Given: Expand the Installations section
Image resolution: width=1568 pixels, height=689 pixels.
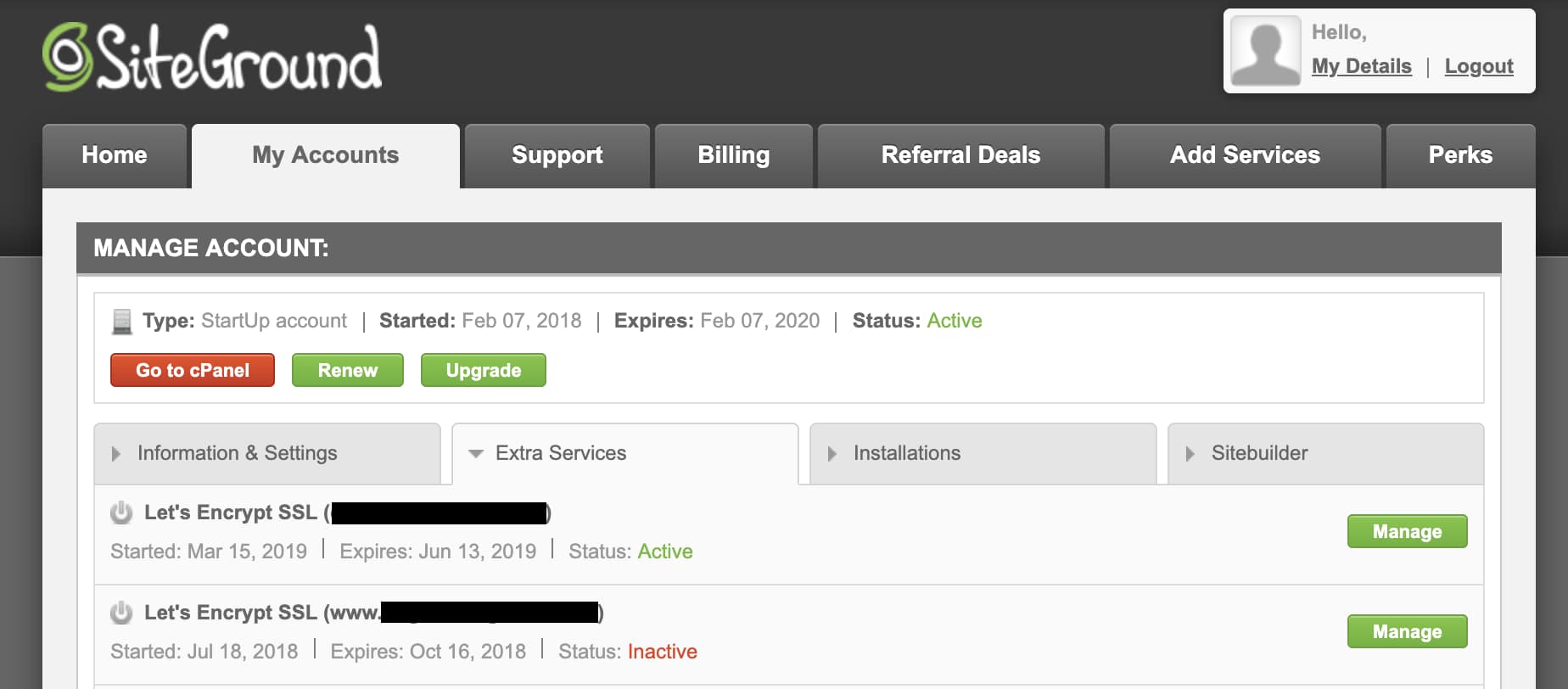Looking at the screenshot, I should coord(983,454).
